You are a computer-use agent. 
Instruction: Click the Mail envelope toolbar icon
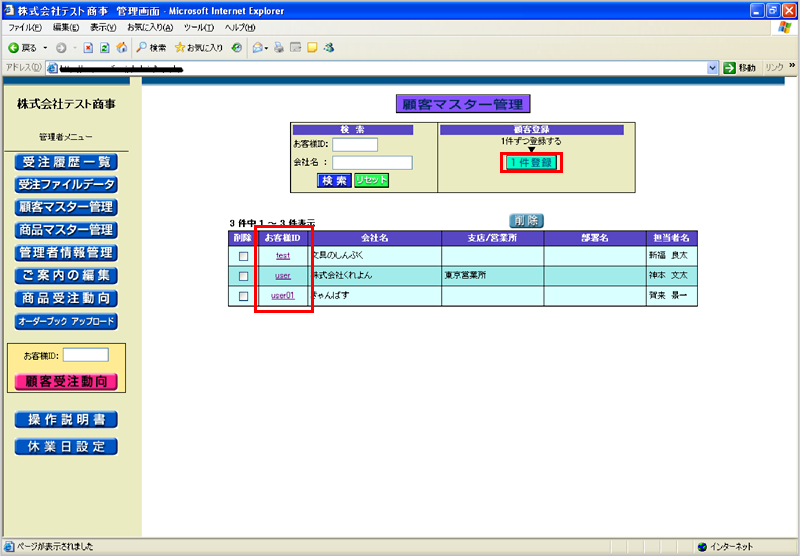pos(257,47)
